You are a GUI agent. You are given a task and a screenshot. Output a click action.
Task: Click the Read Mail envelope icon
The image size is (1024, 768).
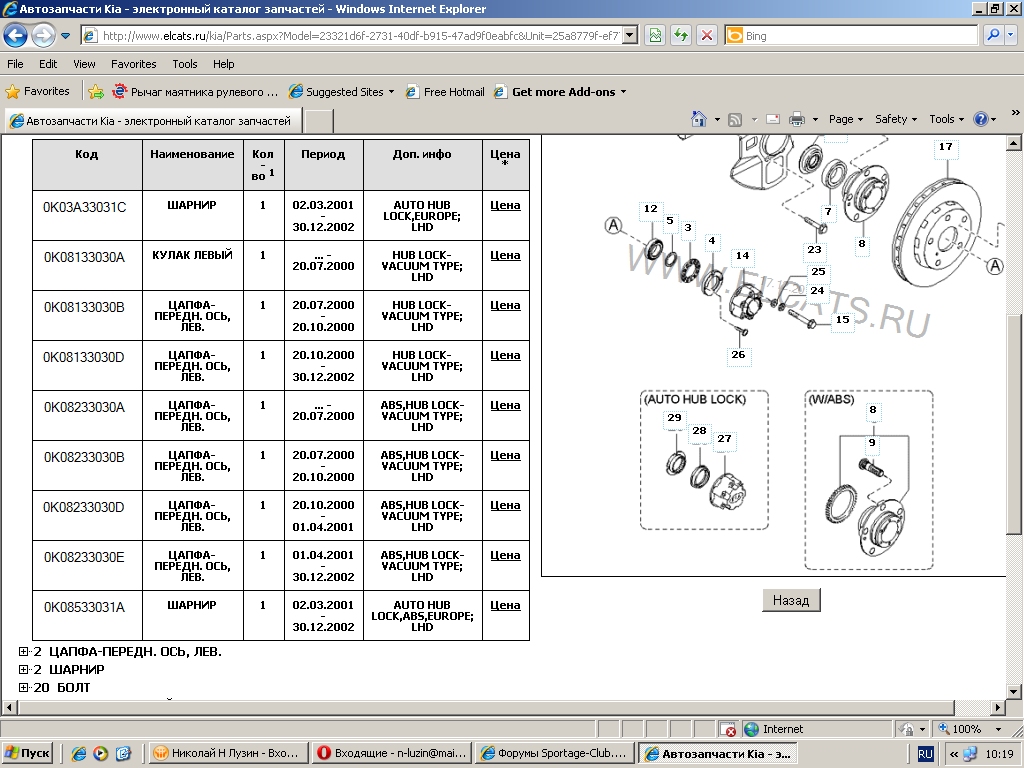[x=773, y=120]
